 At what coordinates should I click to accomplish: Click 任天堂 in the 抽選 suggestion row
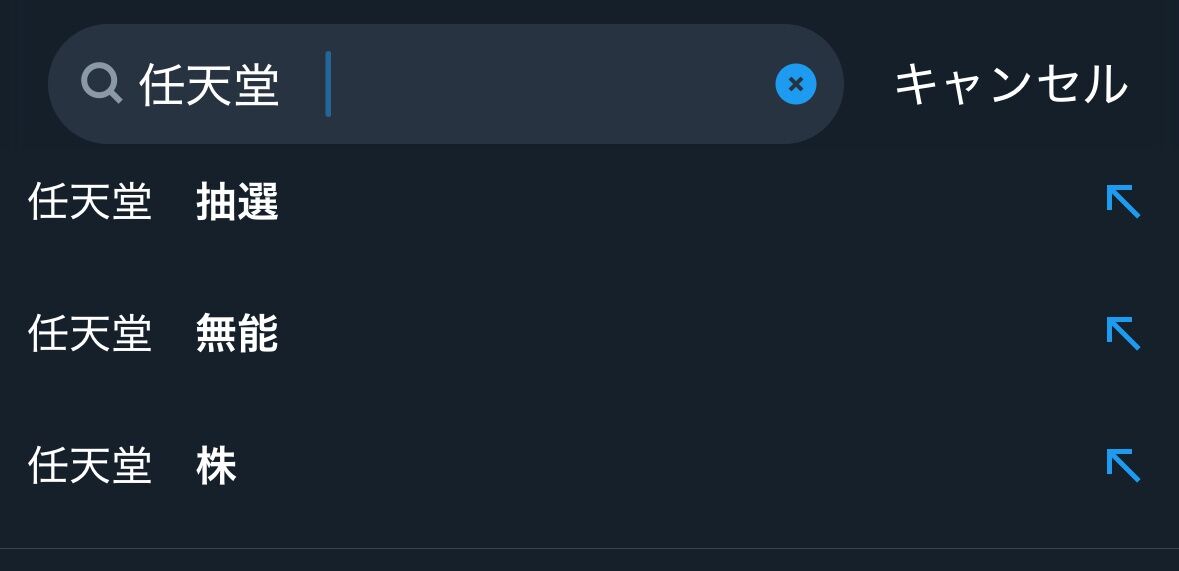tap(90, 203)
